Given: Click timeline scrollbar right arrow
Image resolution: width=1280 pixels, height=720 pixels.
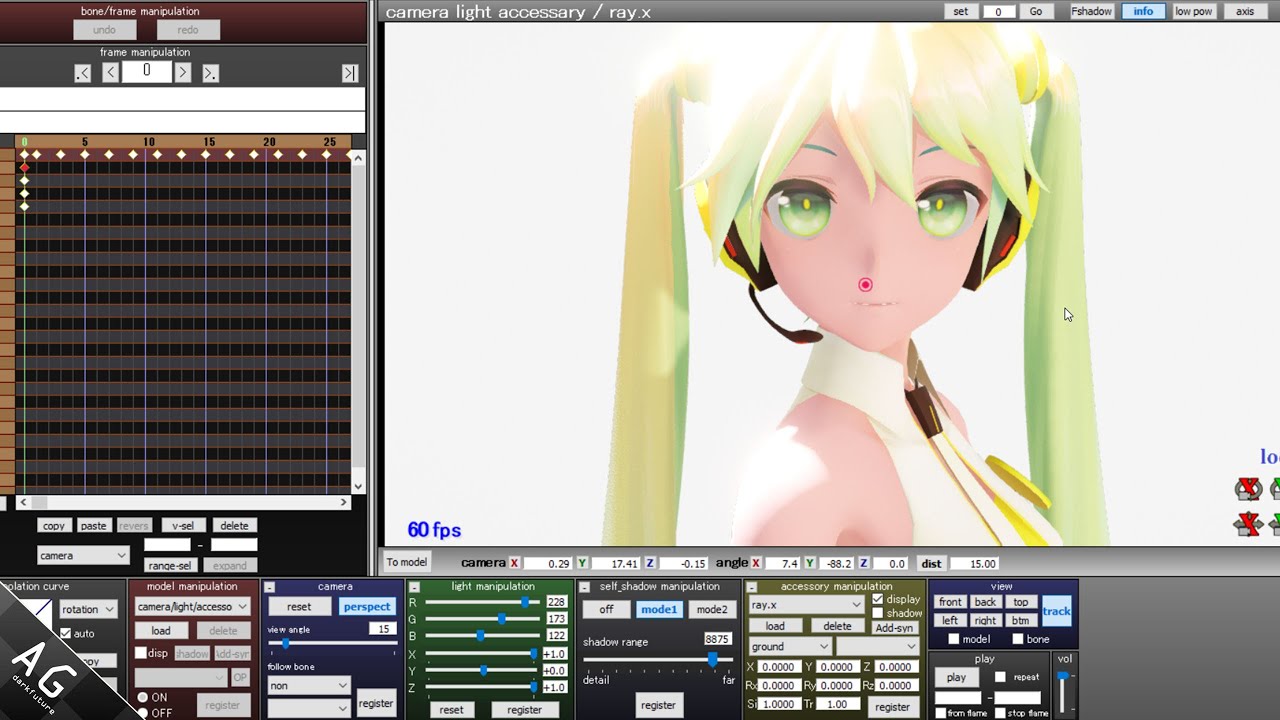Looking at the screenshot, I should pos(344,503).
